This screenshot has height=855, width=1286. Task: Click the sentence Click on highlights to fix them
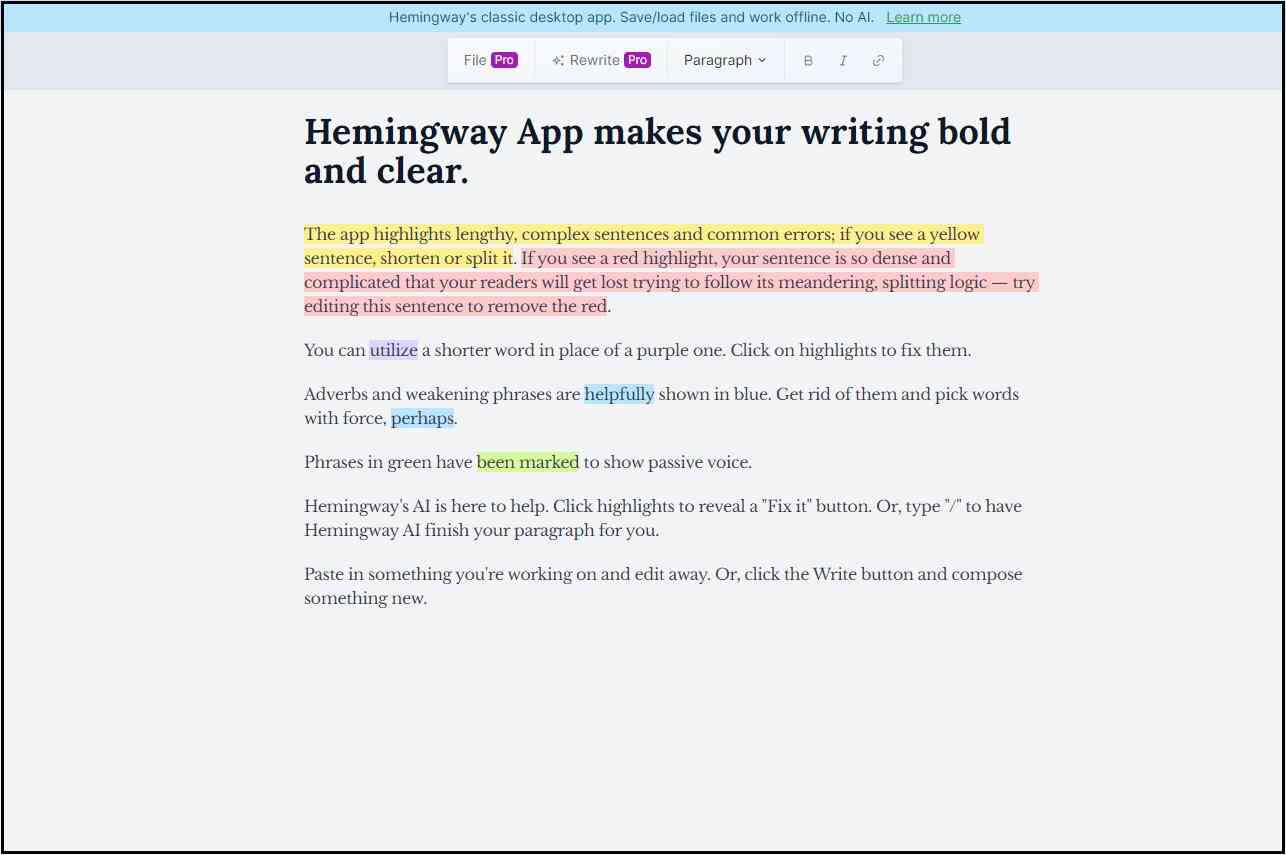click(x=851, y=350)
